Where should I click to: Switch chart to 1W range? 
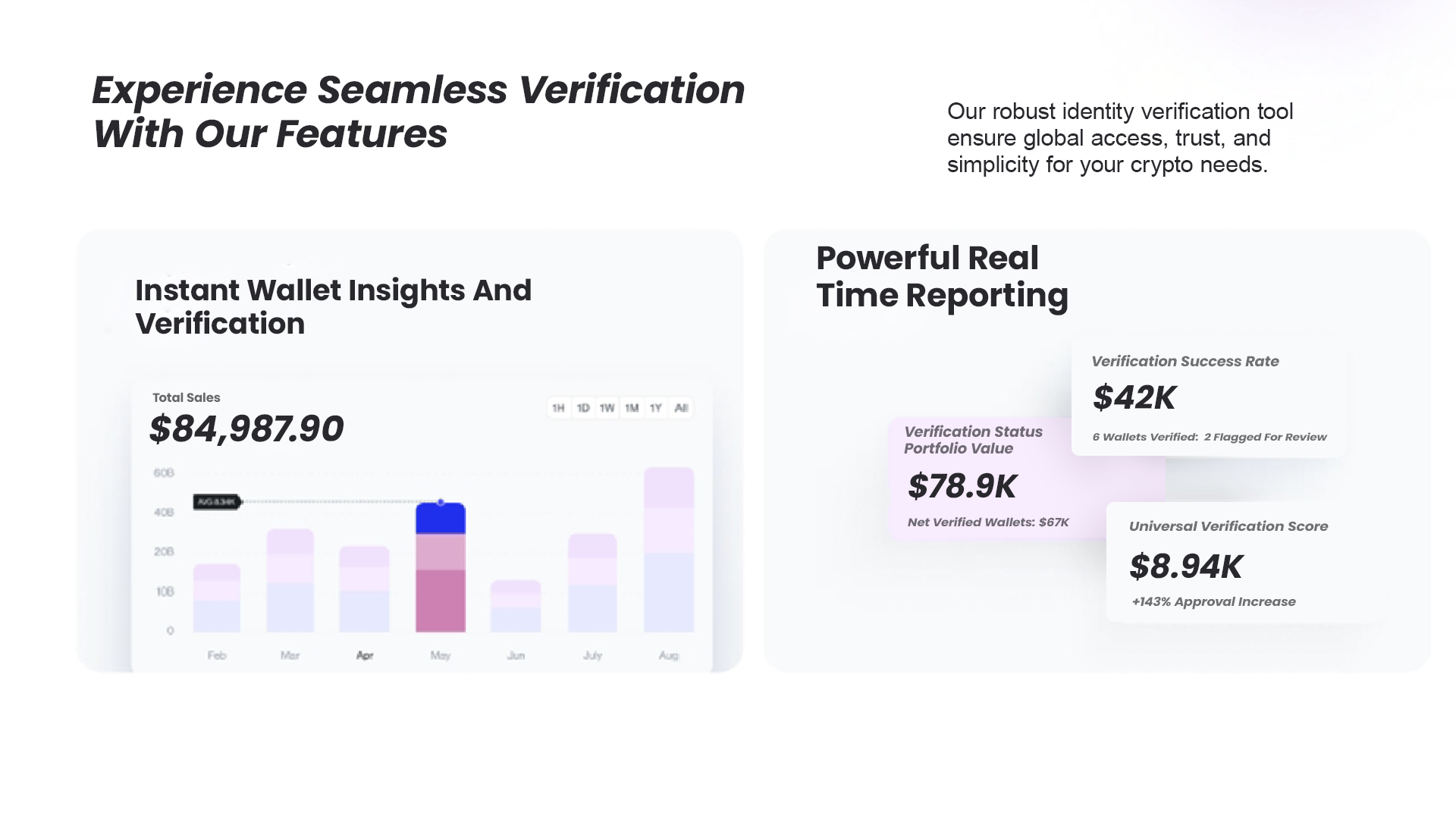[607, 408]
